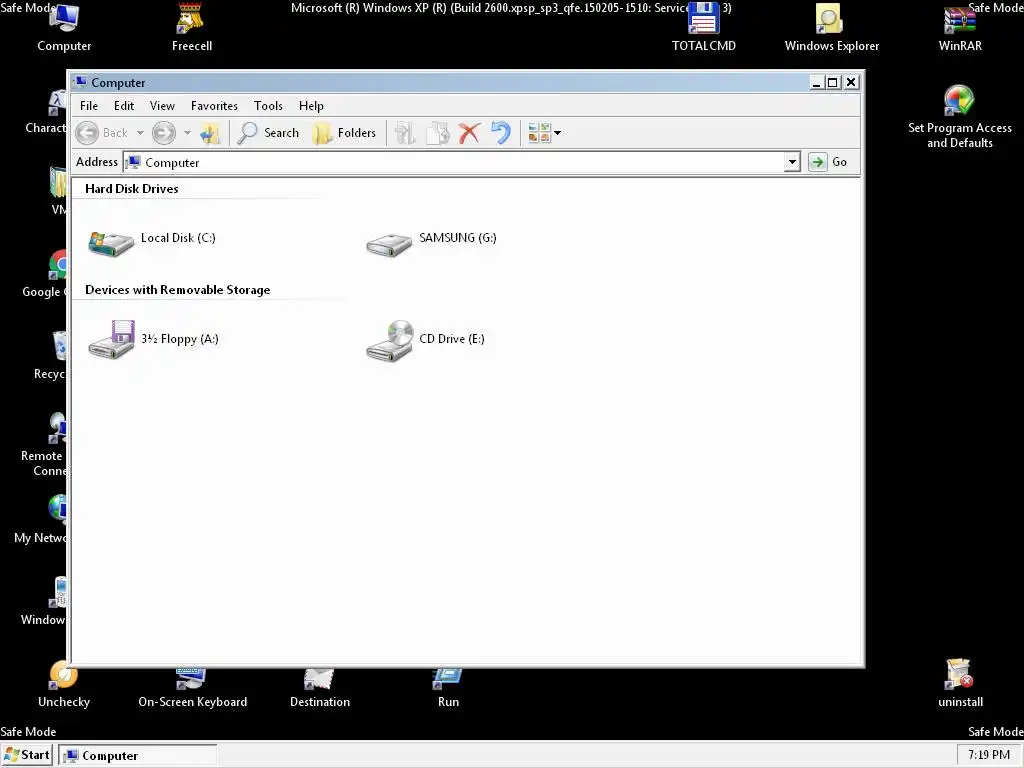Image resolution: width=1024 pixels, height=768 pixels.
Task: Open Local Disk (C:) drive
Action: pos(152,242)
